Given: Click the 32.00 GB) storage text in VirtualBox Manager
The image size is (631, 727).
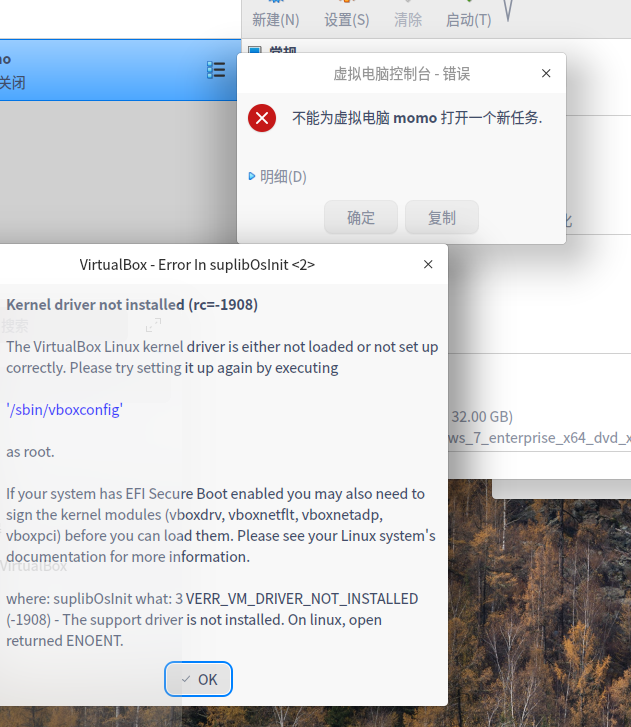Looking at the screenshot, I should 482,417.
